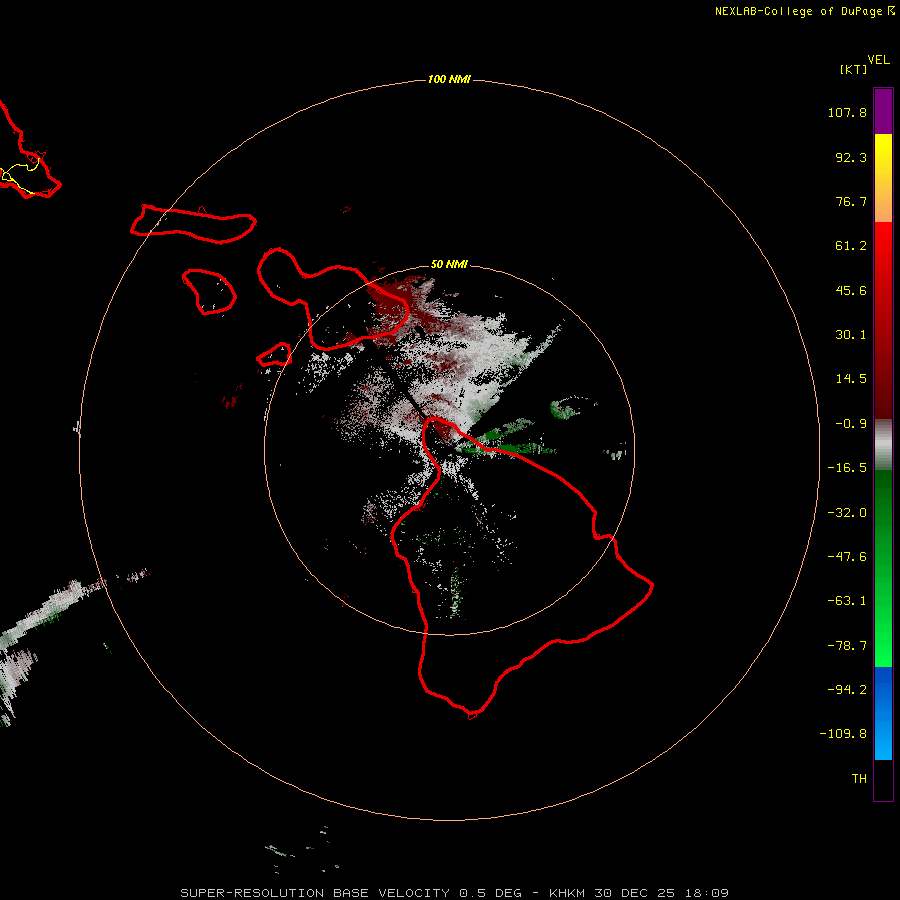This screenshot has height=900, width=900.
Task: Select the 107.8 scale value
Action: [x=847, y=112]
